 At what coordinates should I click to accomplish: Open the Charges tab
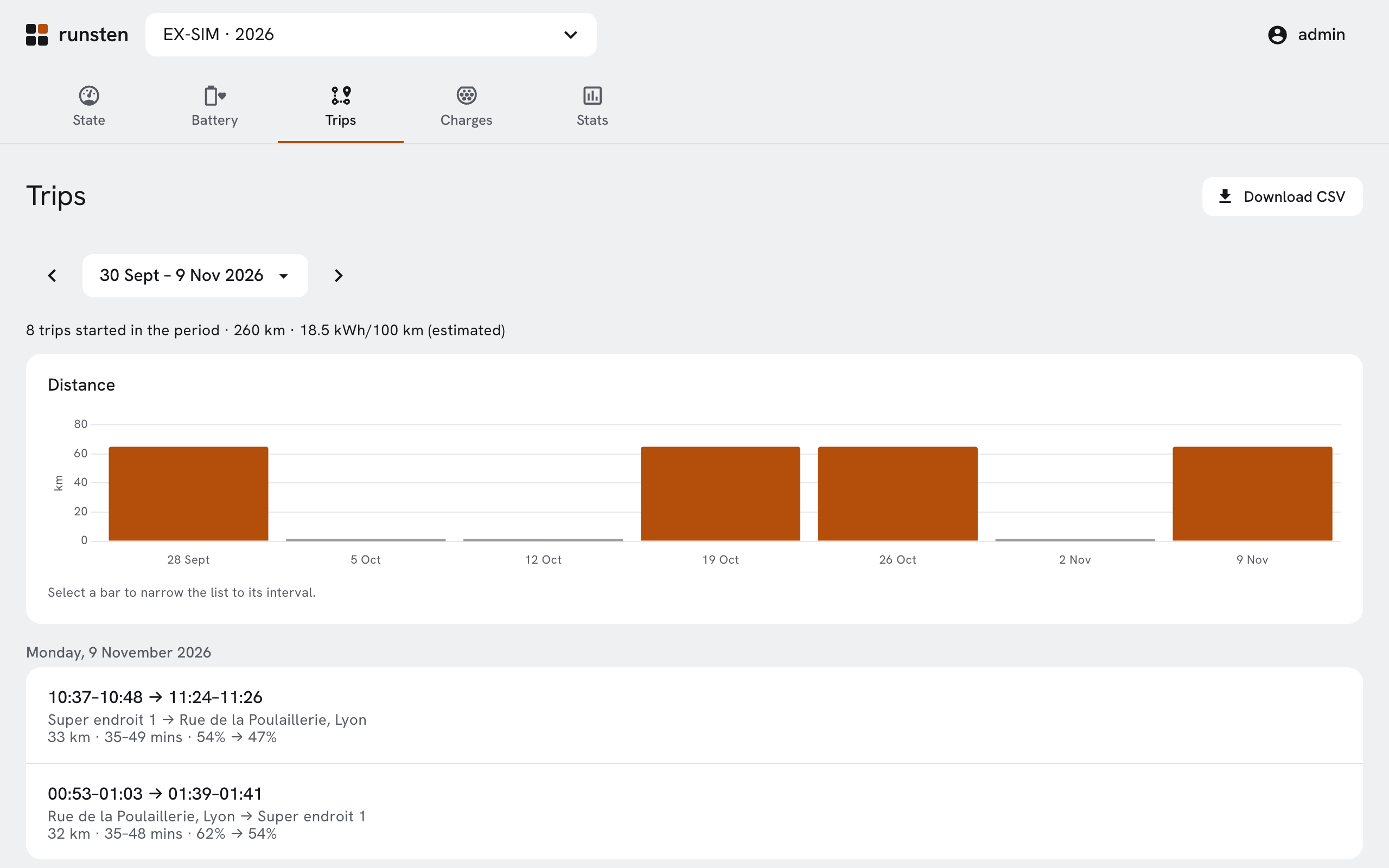[x=466, y=106]
